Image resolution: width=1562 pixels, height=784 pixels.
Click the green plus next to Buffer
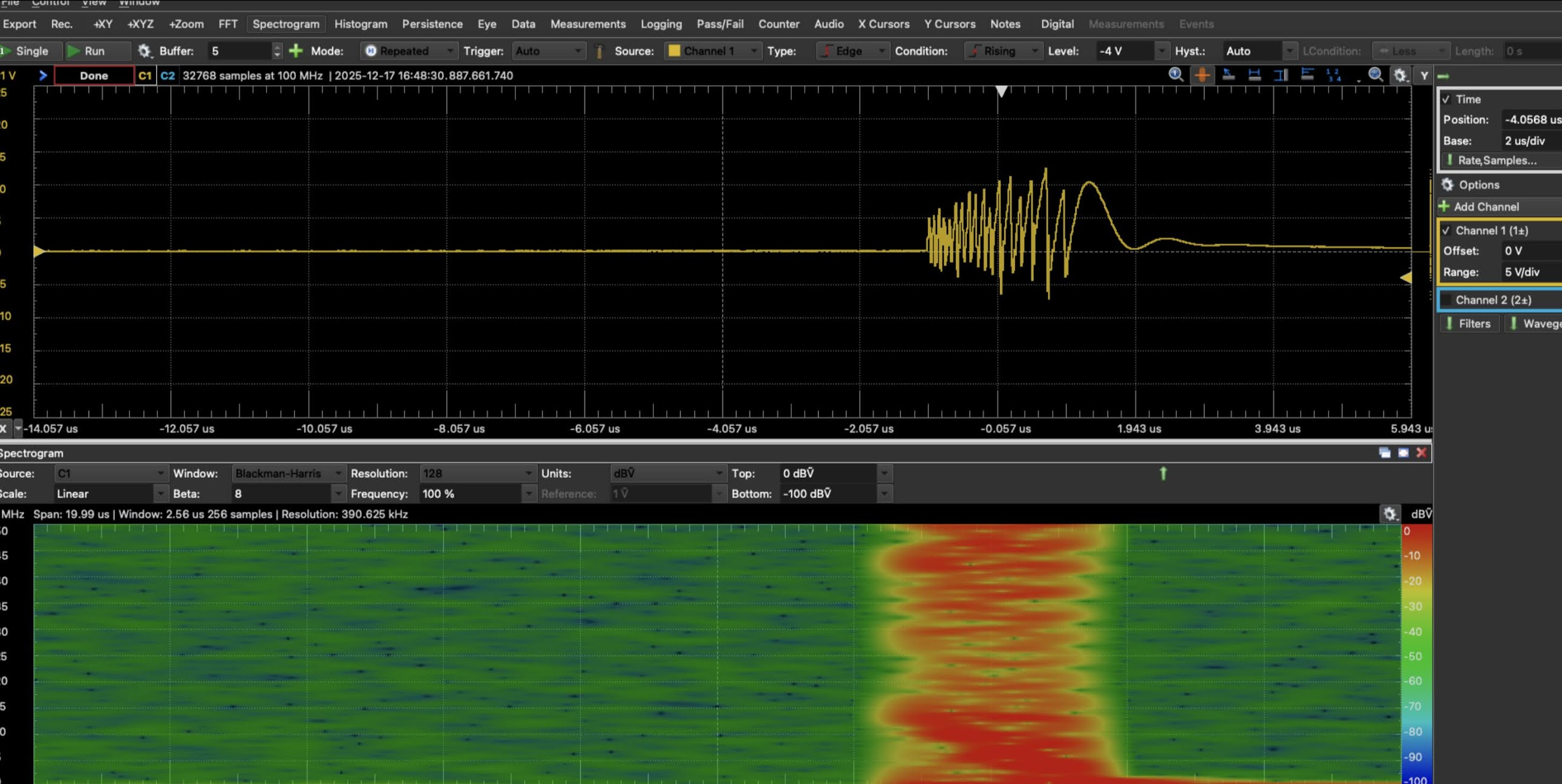point(296,51)
